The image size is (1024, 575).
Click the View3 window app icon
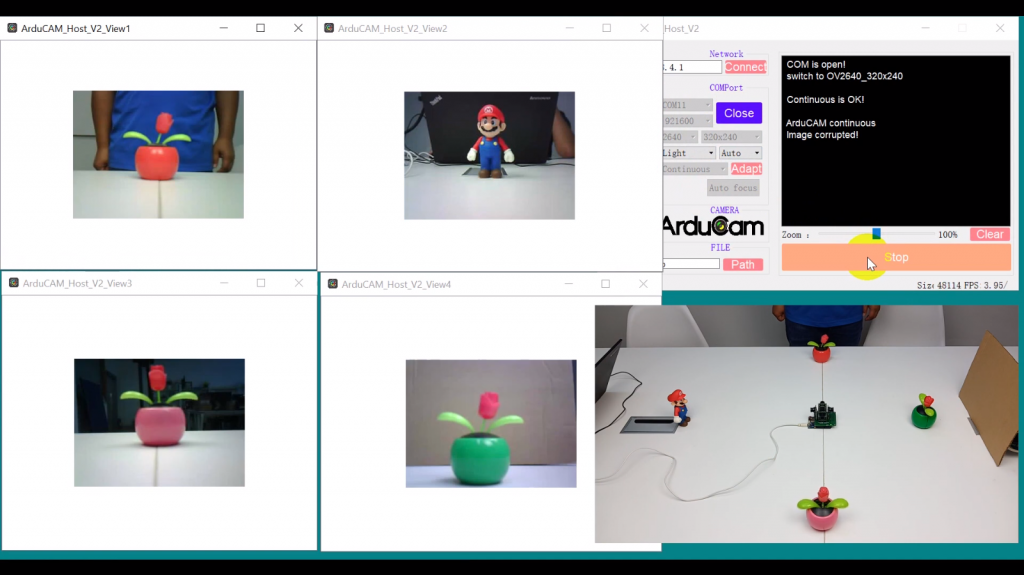14,283
